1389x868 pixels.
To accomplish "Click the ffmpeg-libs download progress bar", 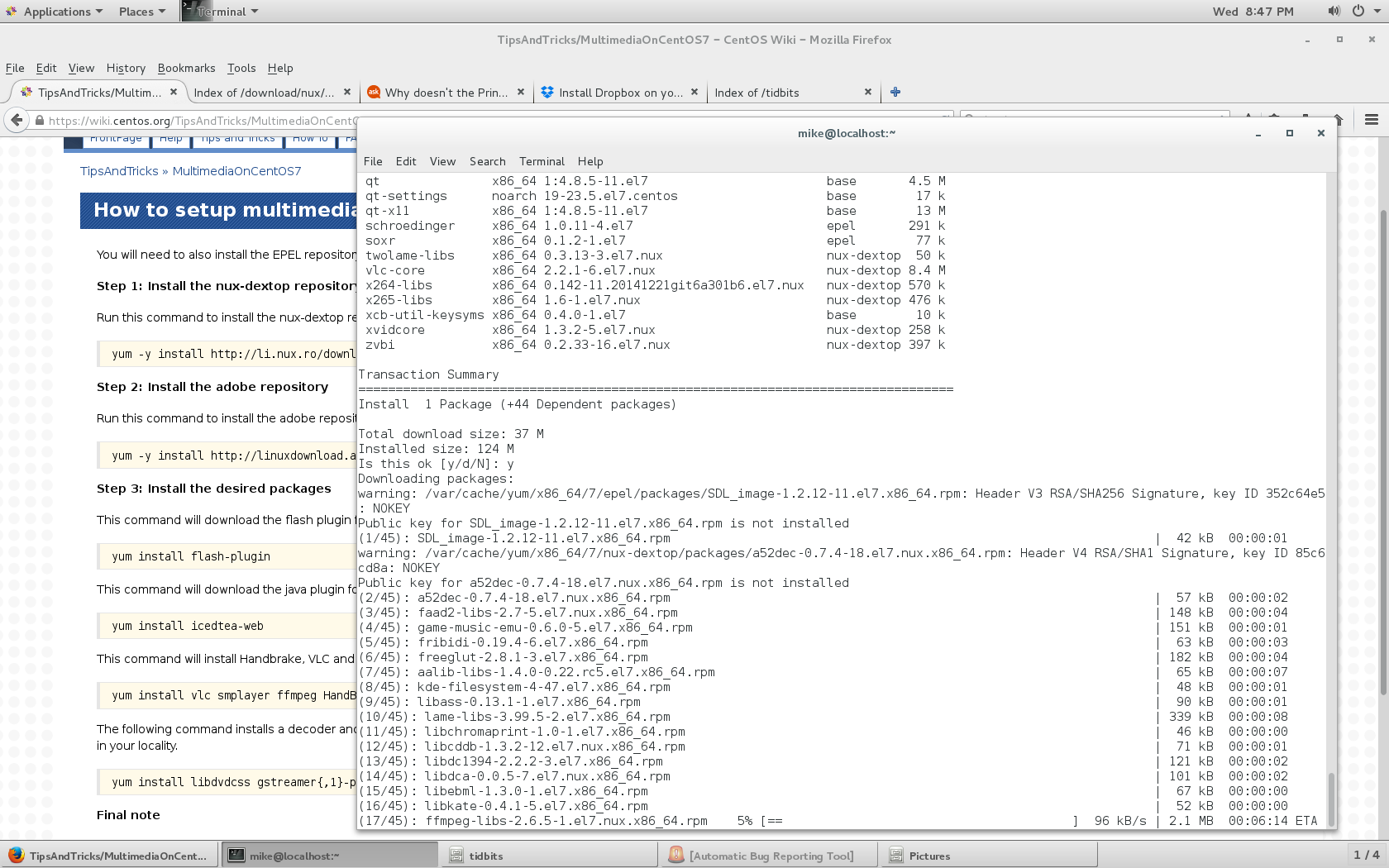I will click(919, 821).
